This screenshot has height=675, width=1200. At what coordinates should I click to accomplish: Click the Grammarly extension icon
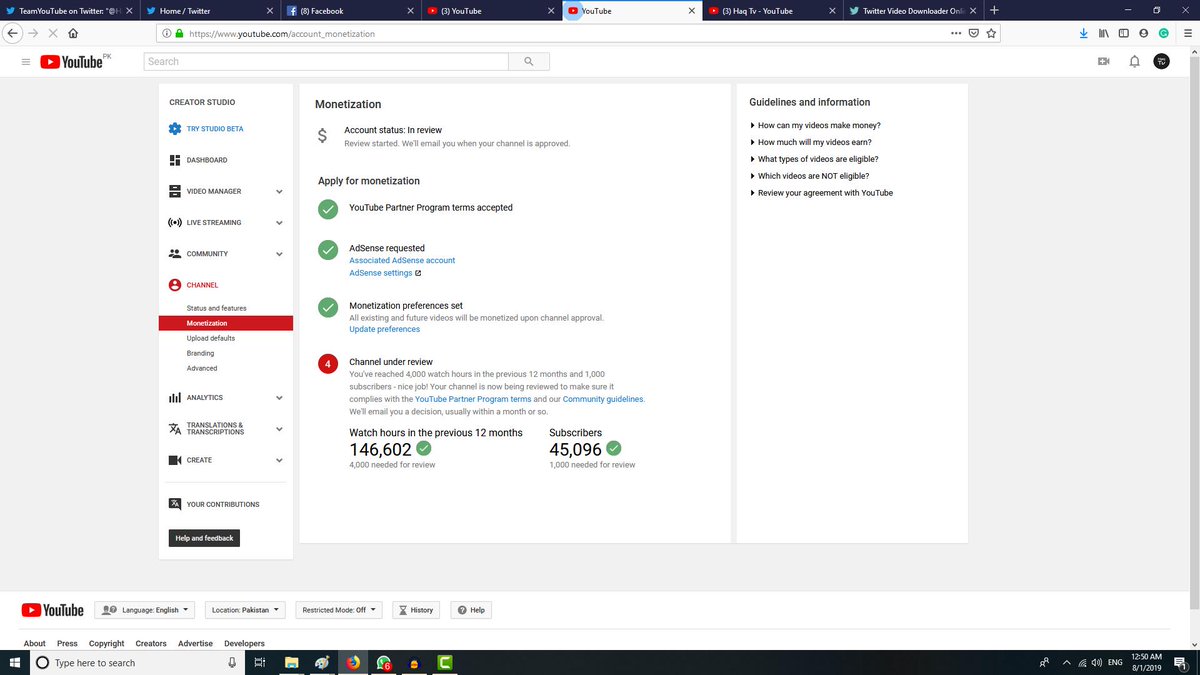coord(1164,33)
